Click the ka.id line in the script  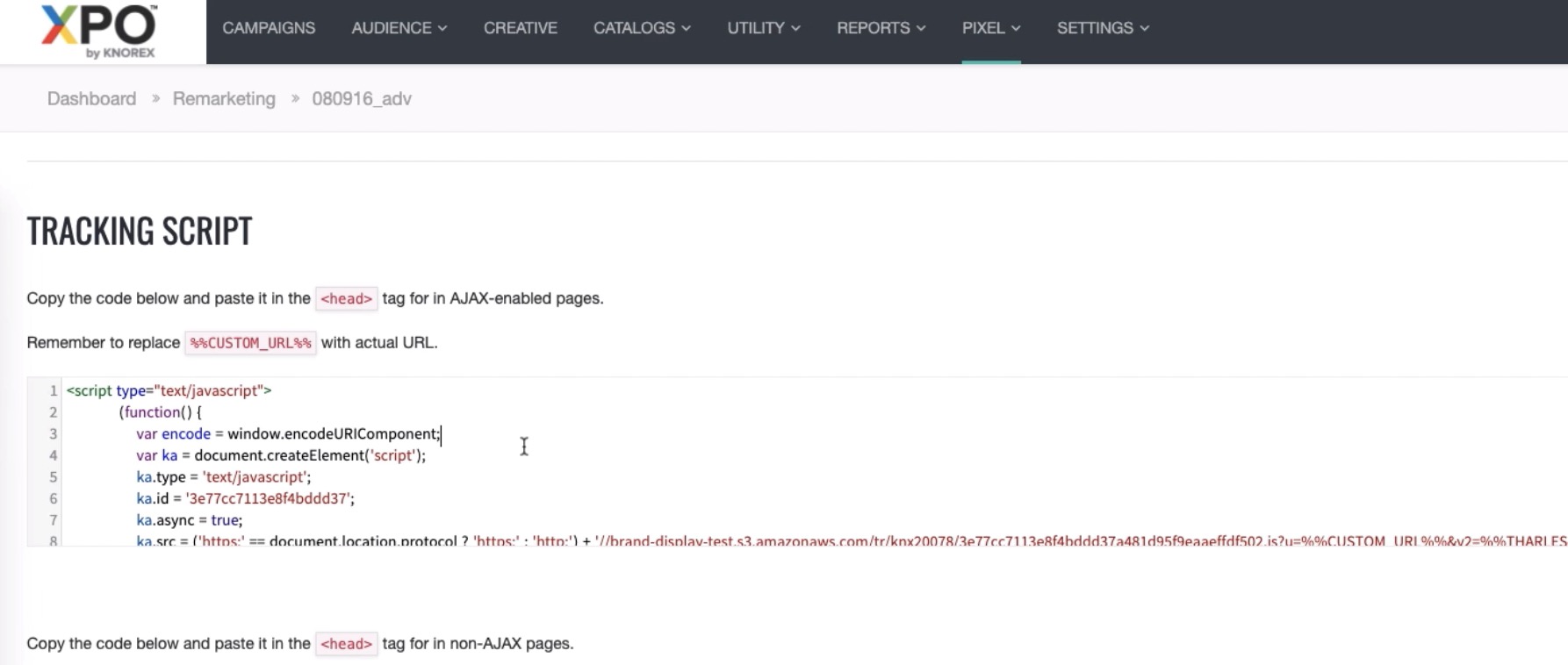tap(245, 499)
